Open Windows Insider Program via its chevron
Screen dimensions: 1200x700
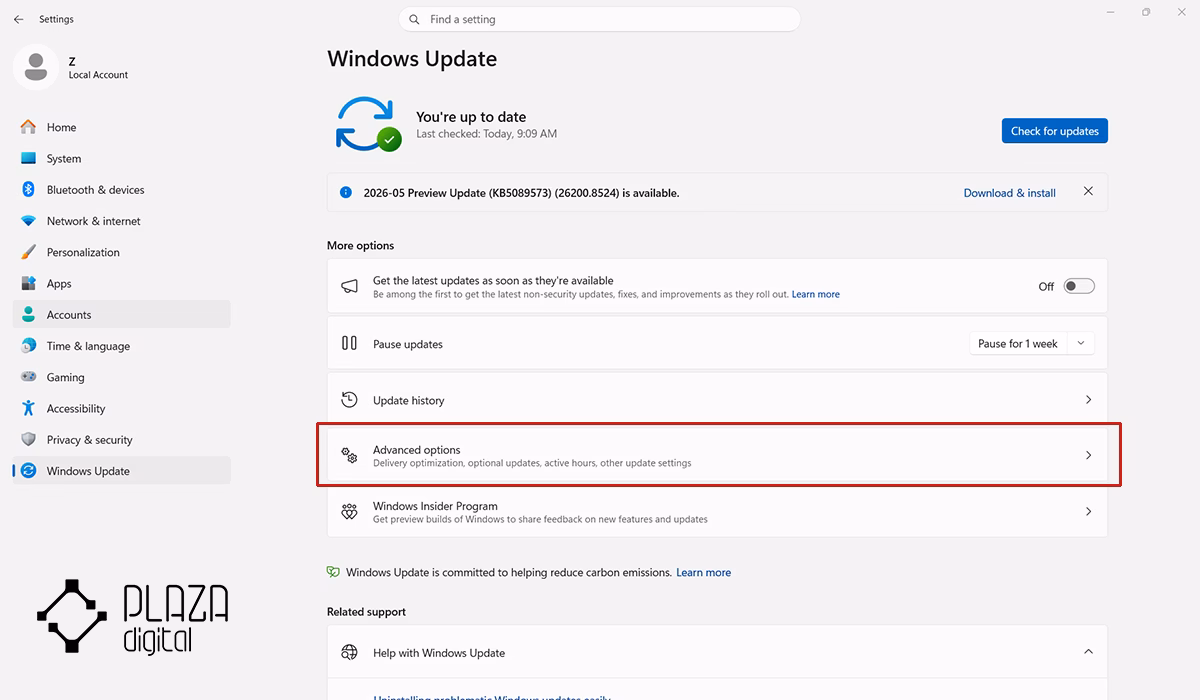click(1089, 511)
